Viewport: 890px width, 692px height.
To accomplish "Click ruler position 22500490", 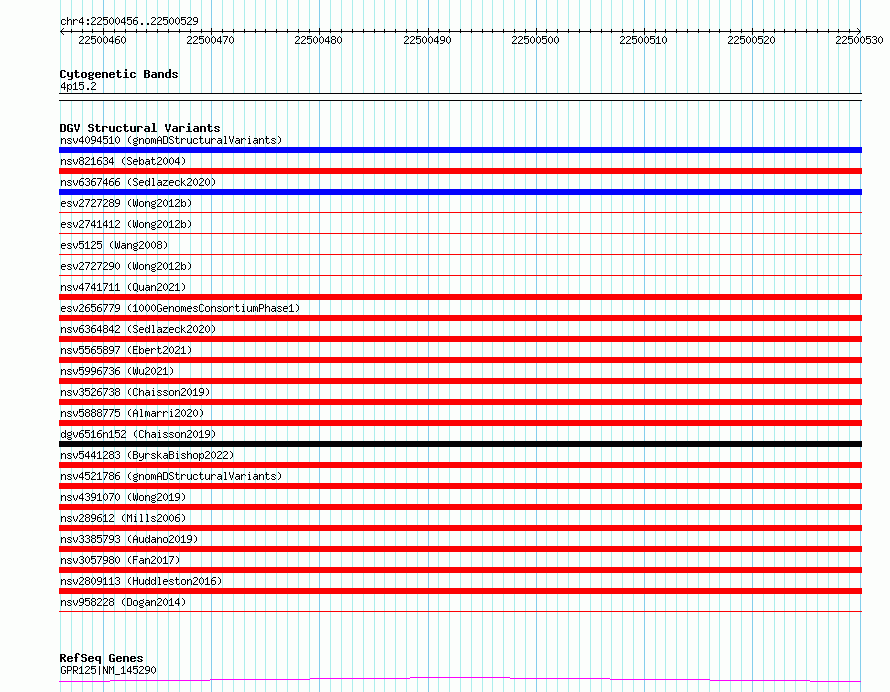I will (427, 40).
